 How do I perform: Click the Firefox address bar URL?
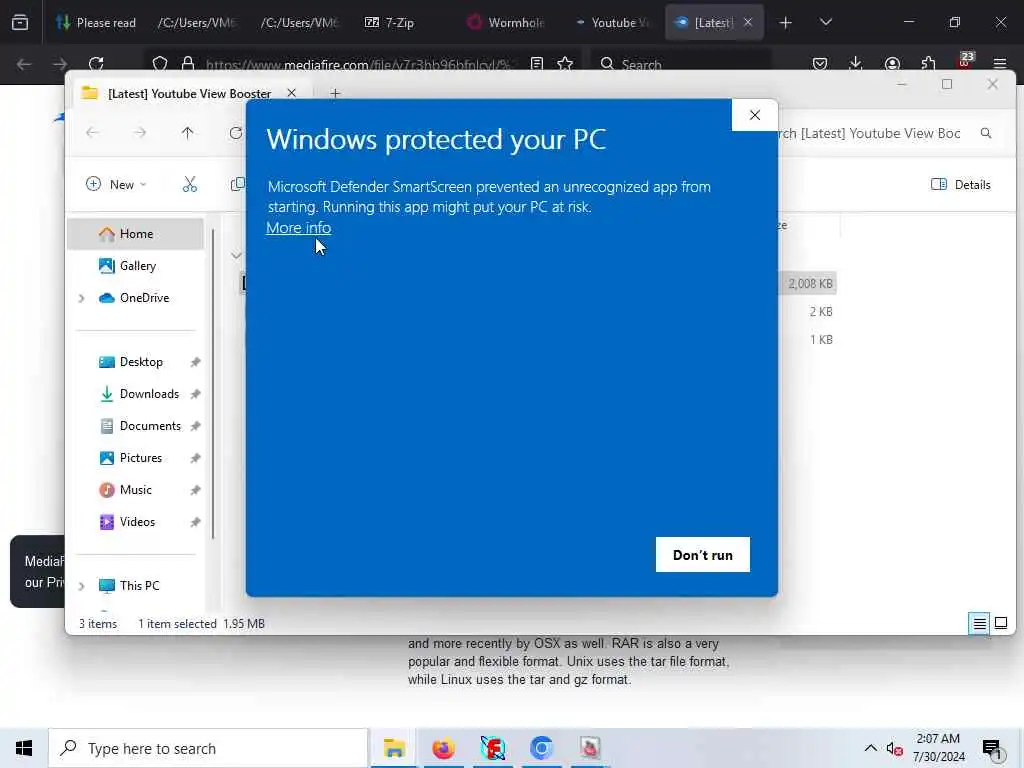[x=357, y=64]
